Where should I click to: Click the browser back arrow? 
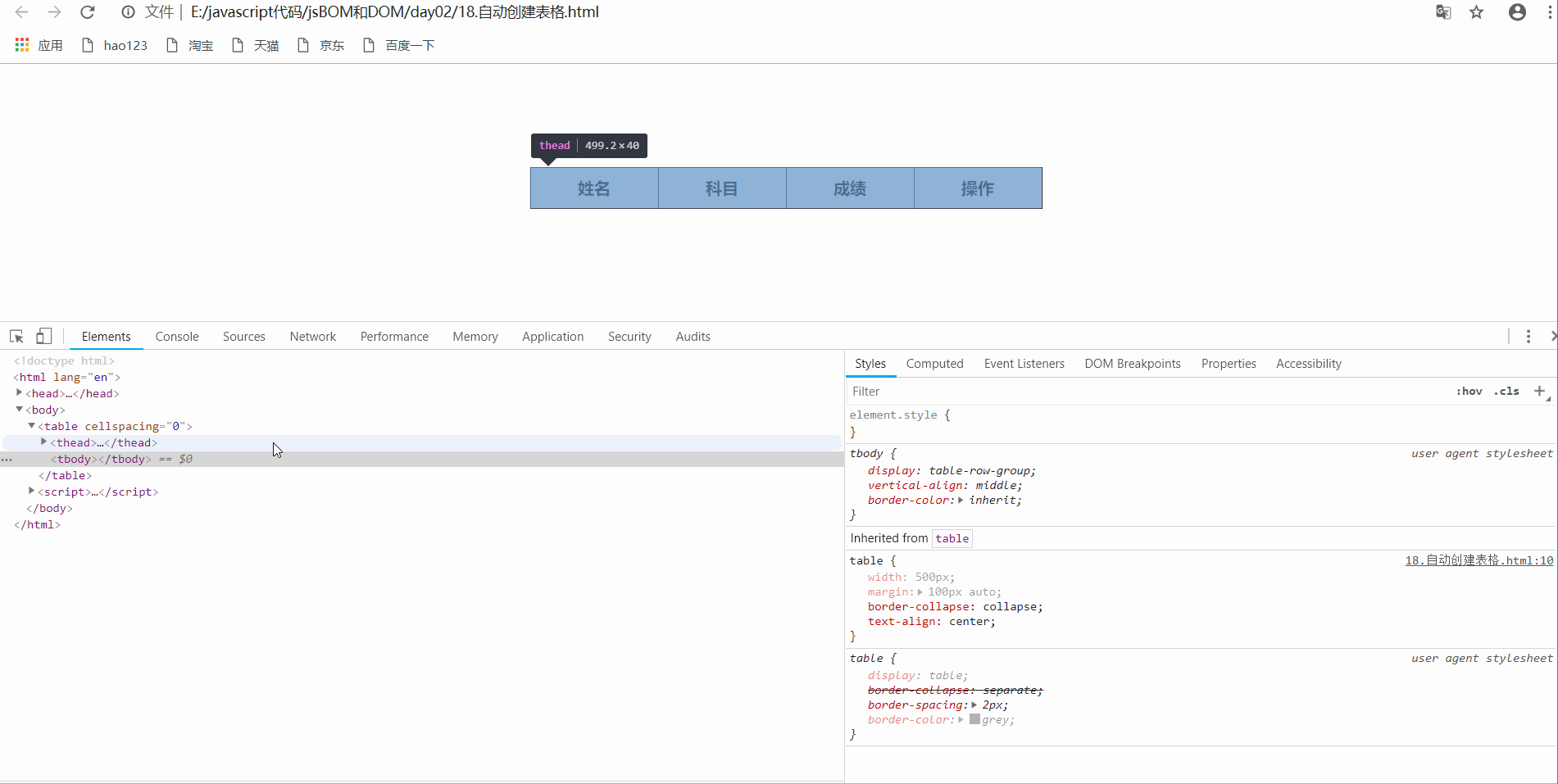point(22,12)
